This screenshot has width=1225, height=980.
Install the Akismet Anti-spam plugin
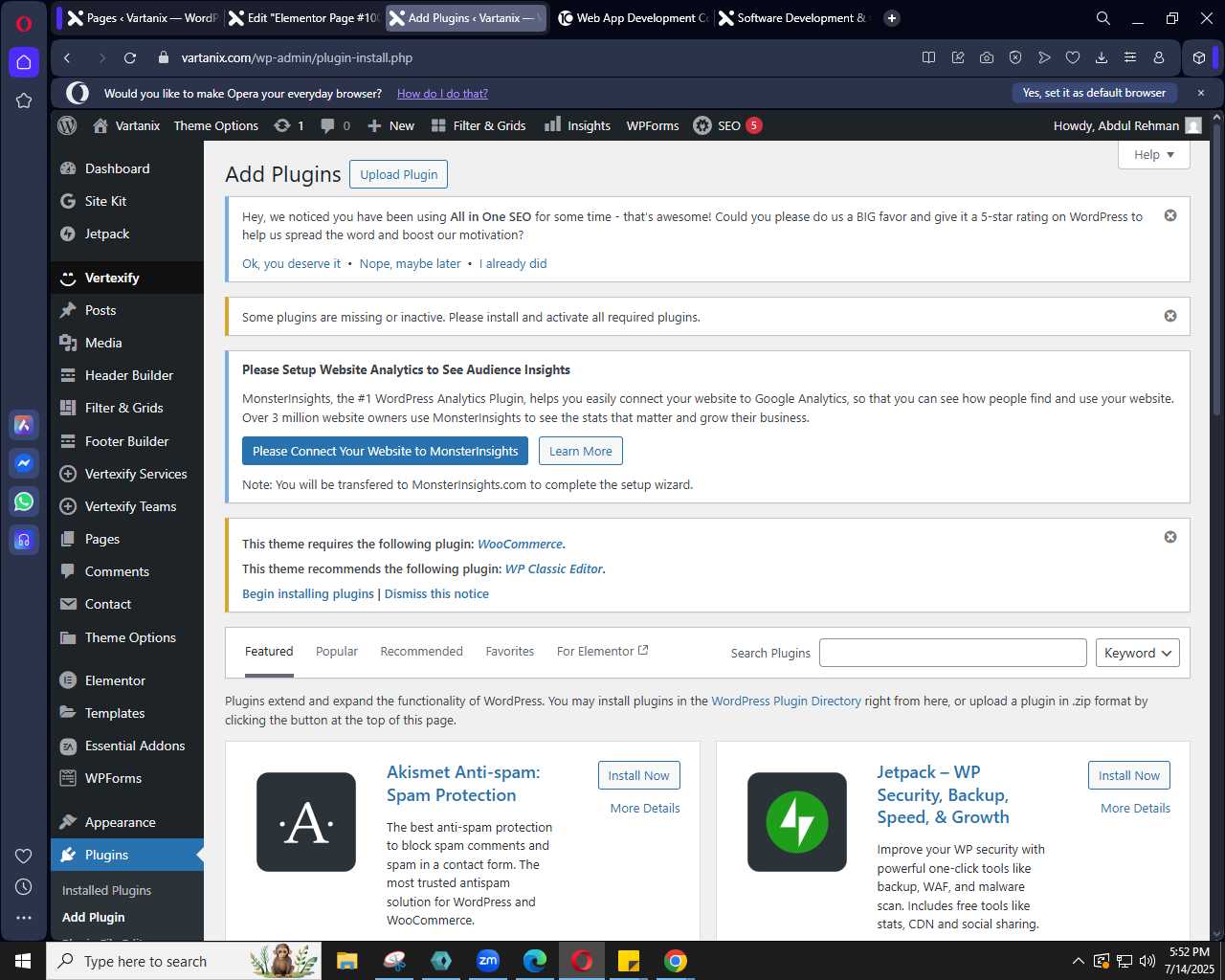pos(638,775)
